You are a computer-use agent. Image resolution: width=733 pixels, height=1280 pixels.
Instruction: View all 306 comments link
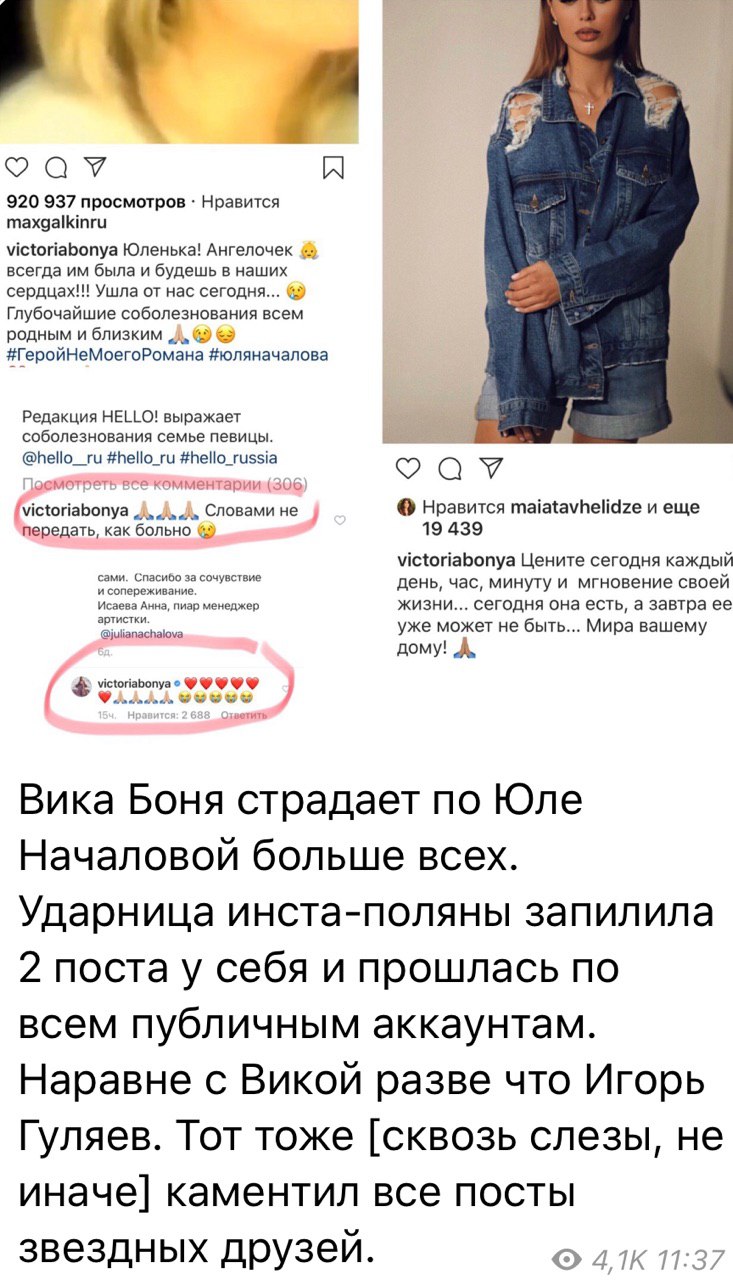click(164, 485)
